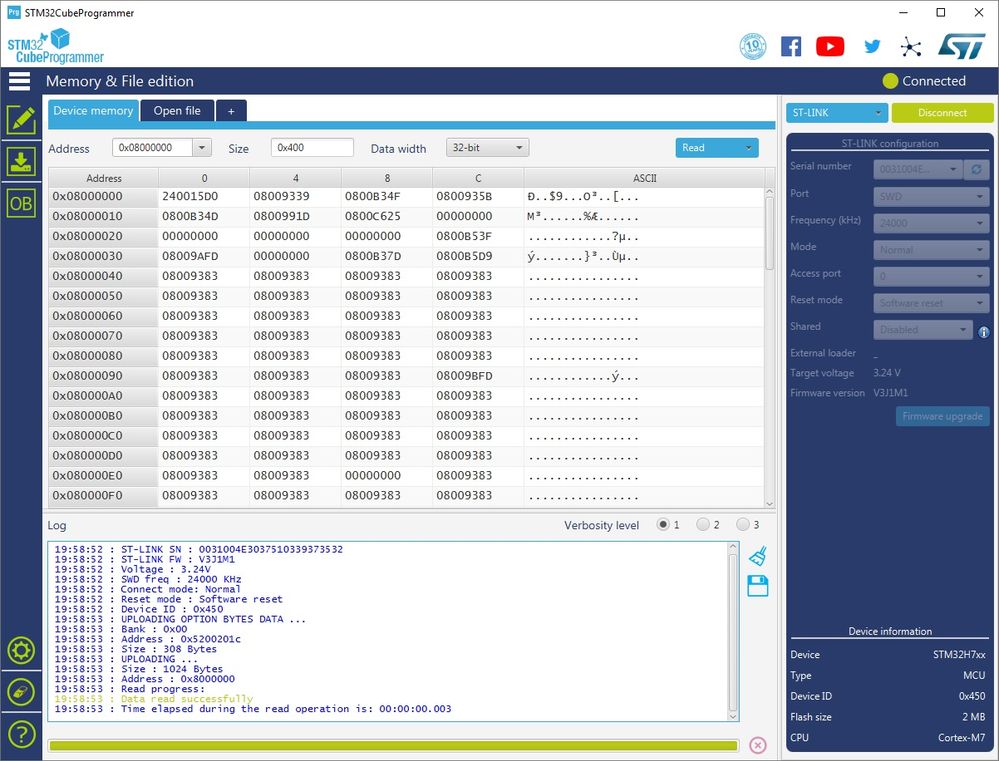Click the Address column header
The height and width of the screenshot is (761, 999).
click(103, 178)
